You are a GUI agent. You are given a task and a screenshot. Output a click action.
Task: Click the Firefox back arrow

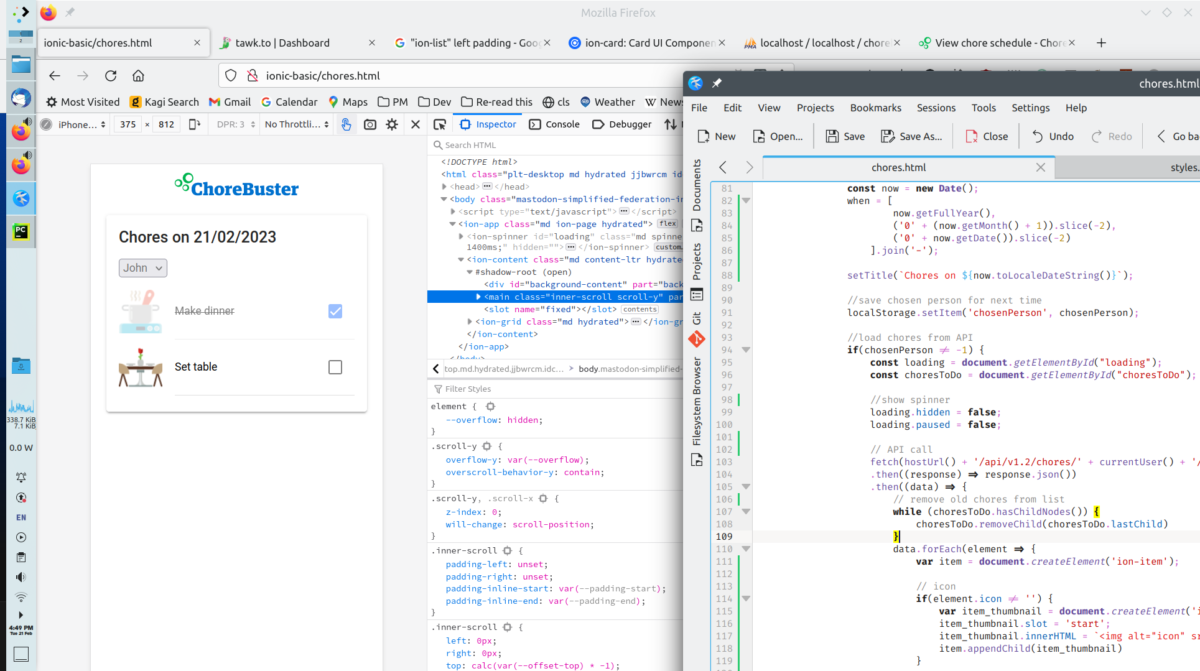point(54,75)
